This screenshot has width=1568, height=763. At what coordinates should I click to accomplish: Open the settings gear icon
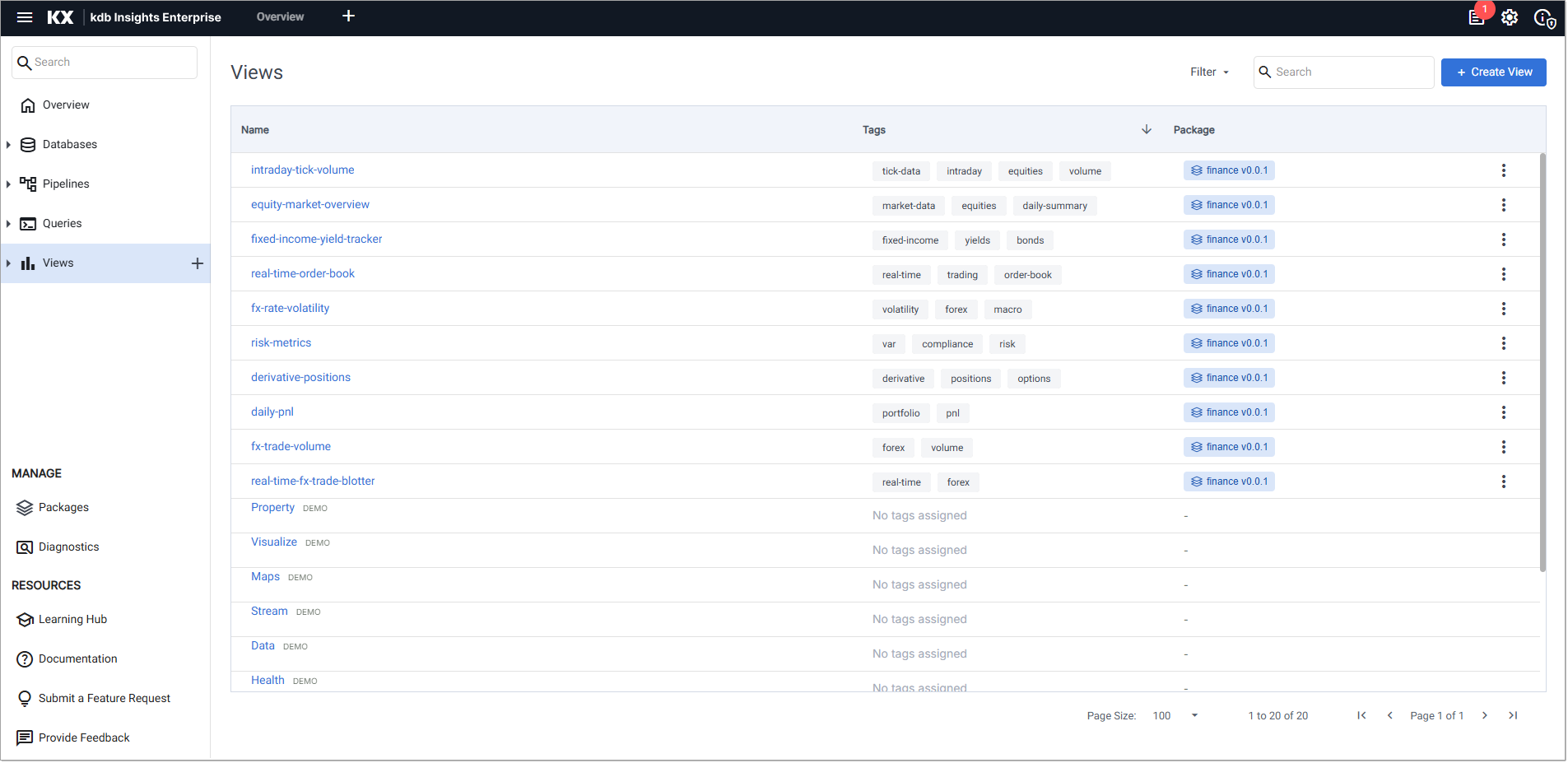pyautogui.click(x=1510, y=17)
